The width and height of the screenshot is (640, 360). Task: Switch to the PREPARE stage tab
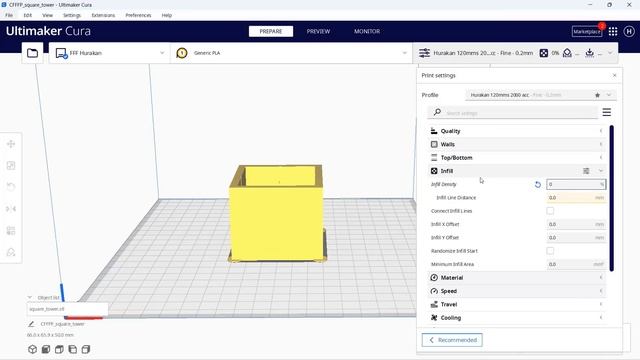pyautogui.click(x=271, y=31)
